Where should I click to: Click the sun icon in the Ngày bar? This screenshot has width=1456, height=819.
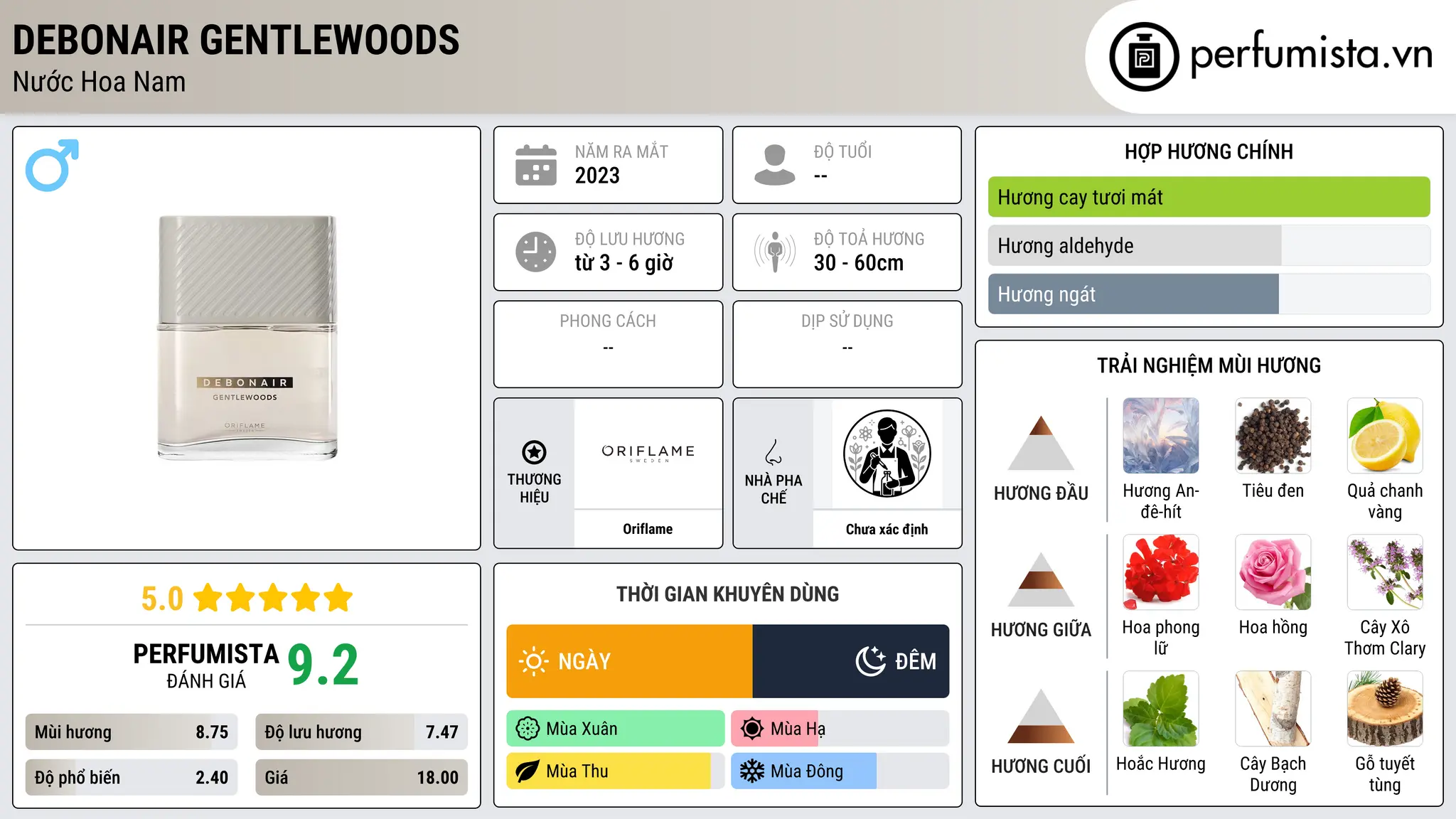coord(533,661)
